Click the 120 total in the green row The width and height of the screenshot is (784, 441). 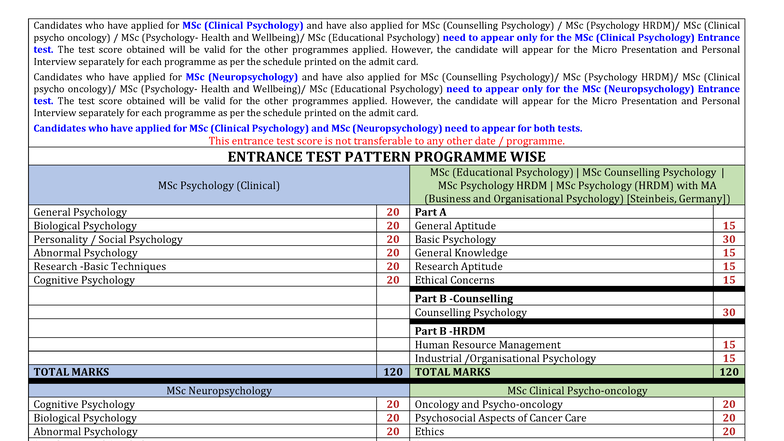coord(729,372)
